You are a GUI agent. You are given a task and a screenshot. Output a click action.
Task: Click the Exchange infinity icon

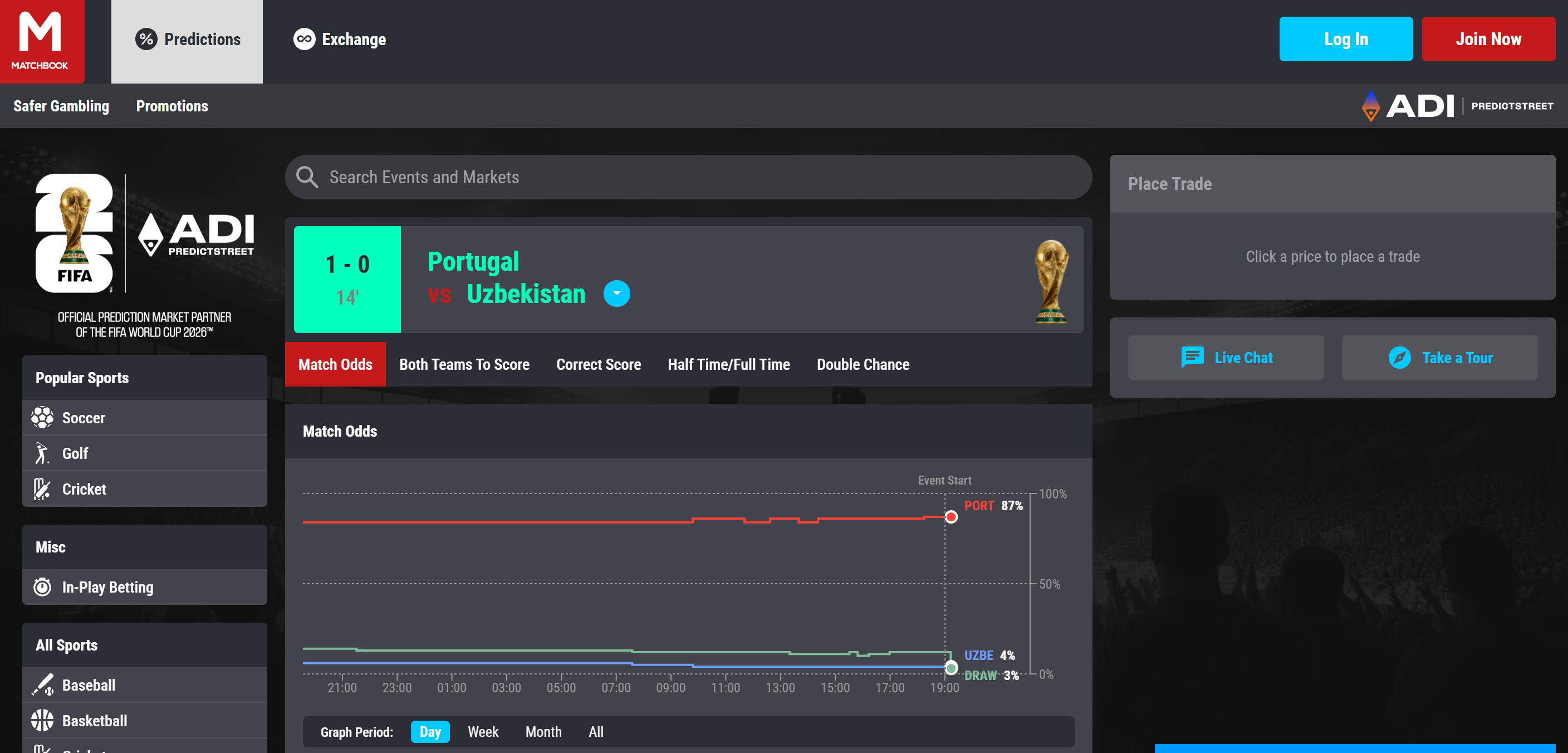(305, 40)
